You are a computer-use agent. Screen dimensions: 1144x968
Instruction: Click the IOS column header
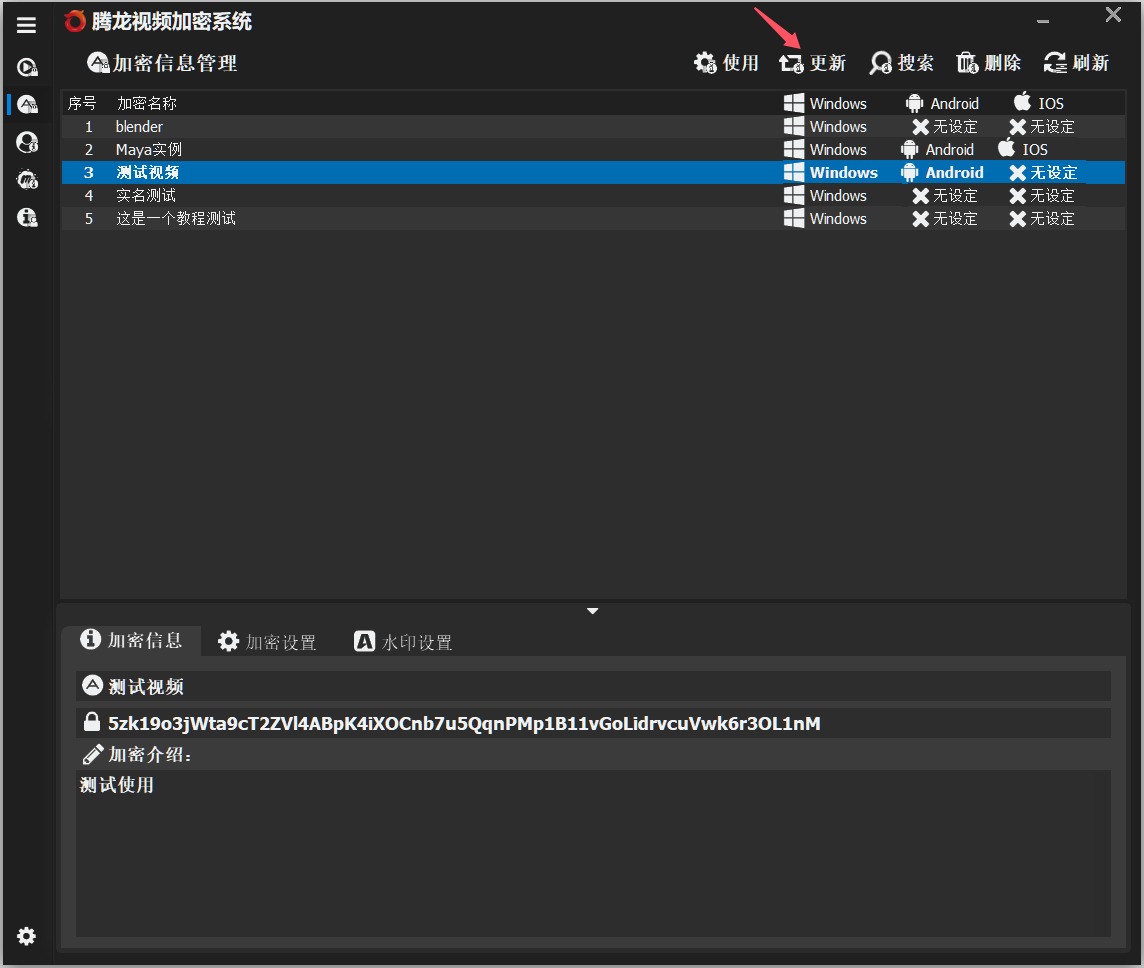[x=1039, y=104]
